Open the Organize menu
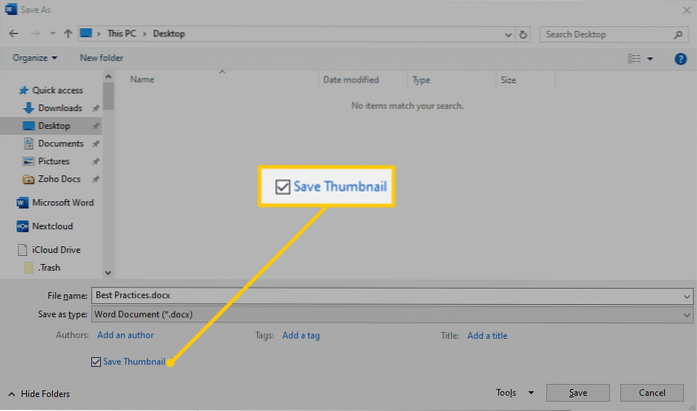697x411 pixels. click(x=35, y=58)
